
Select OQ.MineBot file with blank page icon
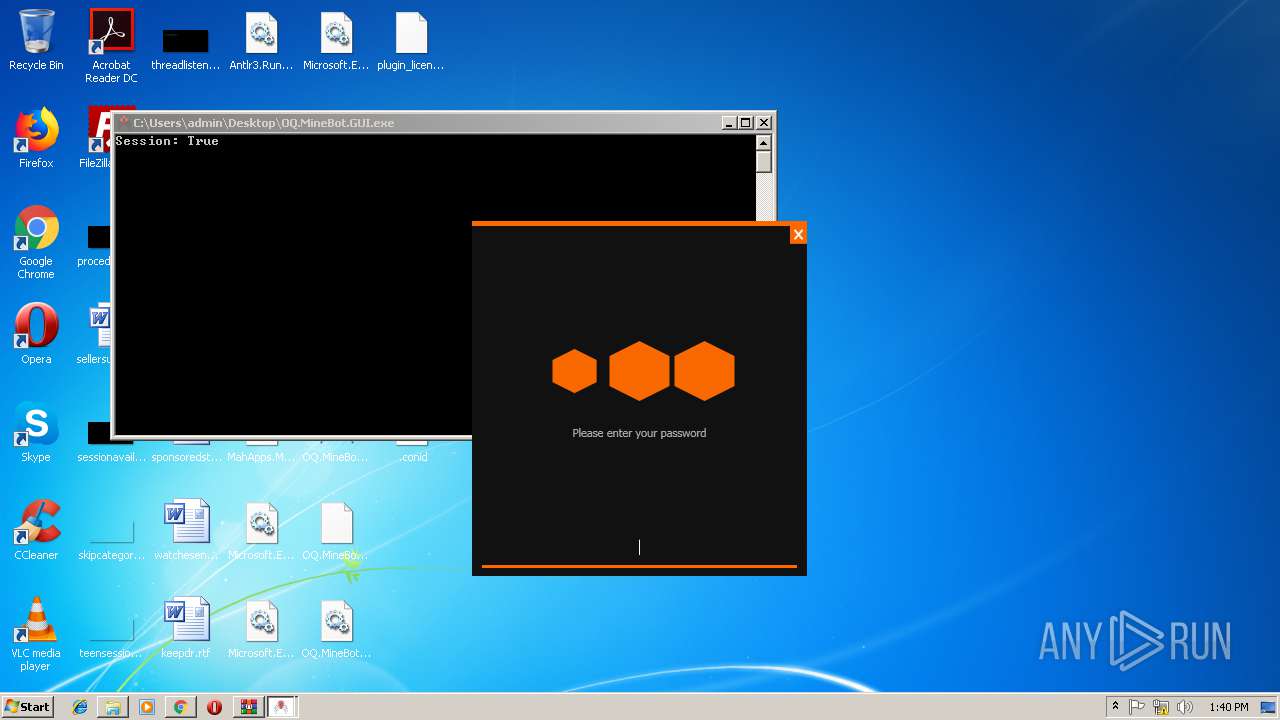pyautogui.click(x=337, y=530)
